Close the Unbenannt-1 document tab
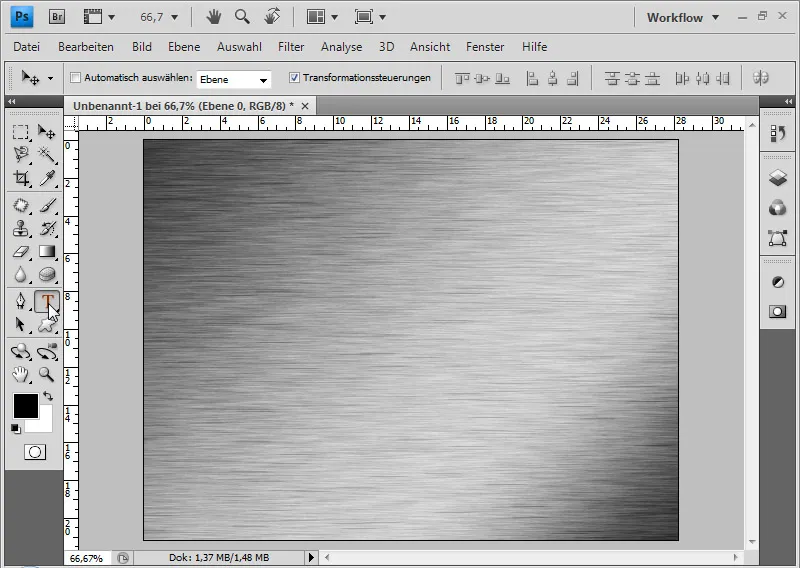Screen dimensions: 800x568 click(305, 106)
